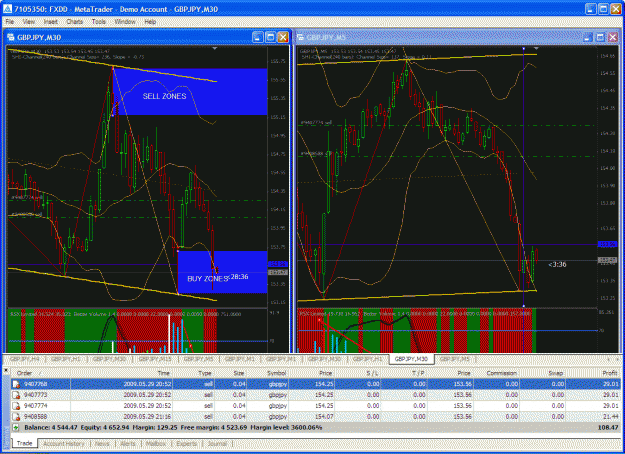
Task: Open the View menu
Action: pyautogui.click(x=29, y=22)
